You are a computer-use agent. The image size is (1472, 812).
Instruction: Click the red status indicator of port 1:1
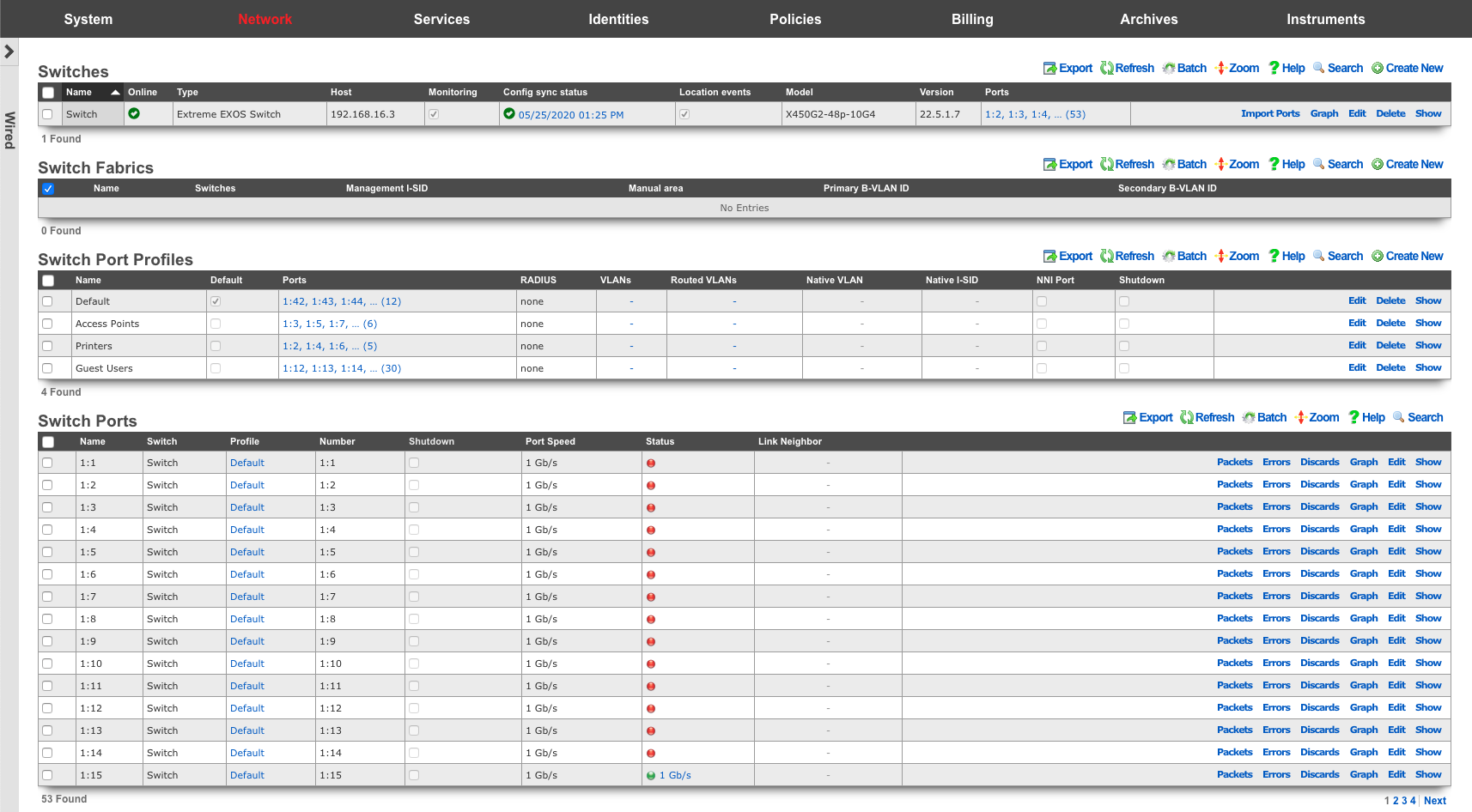(x=651, y=464)
